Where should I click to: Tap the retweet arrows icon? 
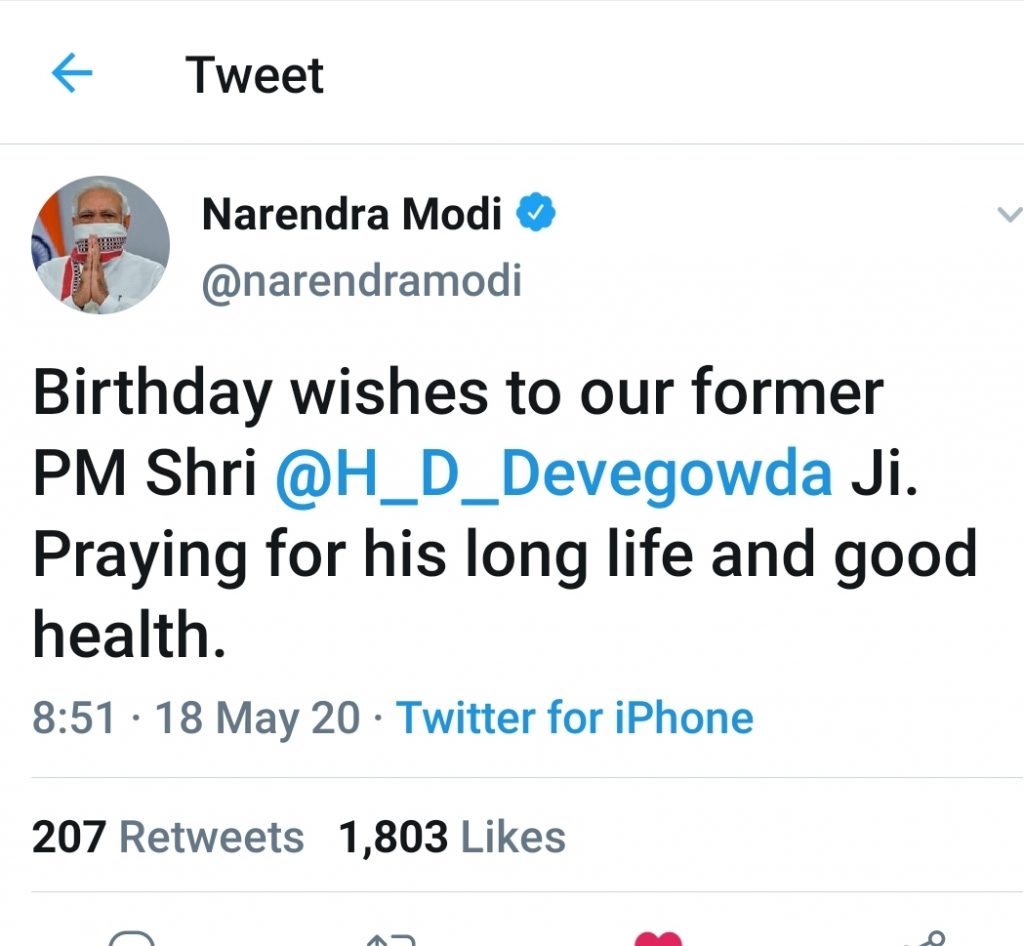[390, 939]
